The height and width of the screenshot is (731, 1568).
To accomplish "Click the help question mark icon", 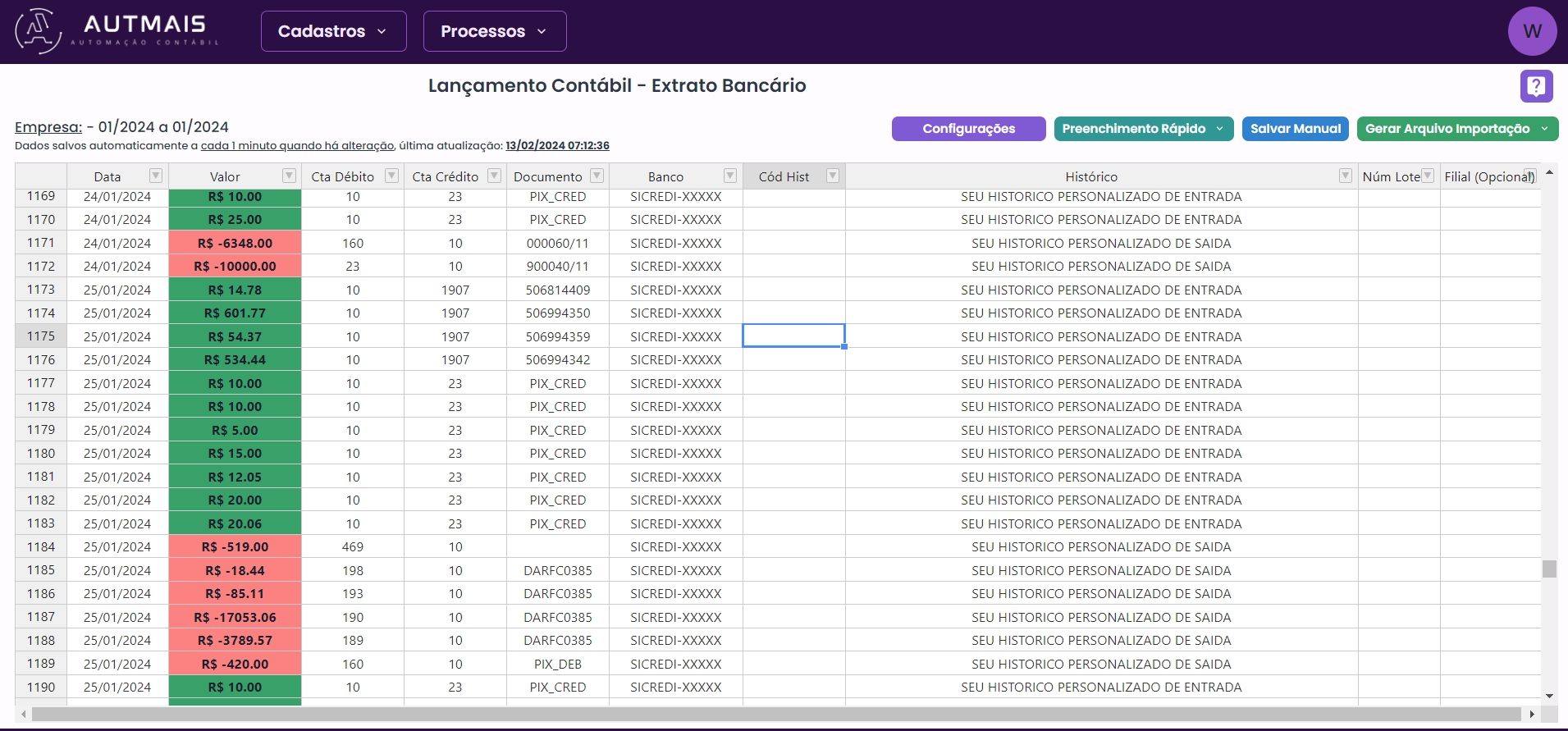I will 1536,86.
